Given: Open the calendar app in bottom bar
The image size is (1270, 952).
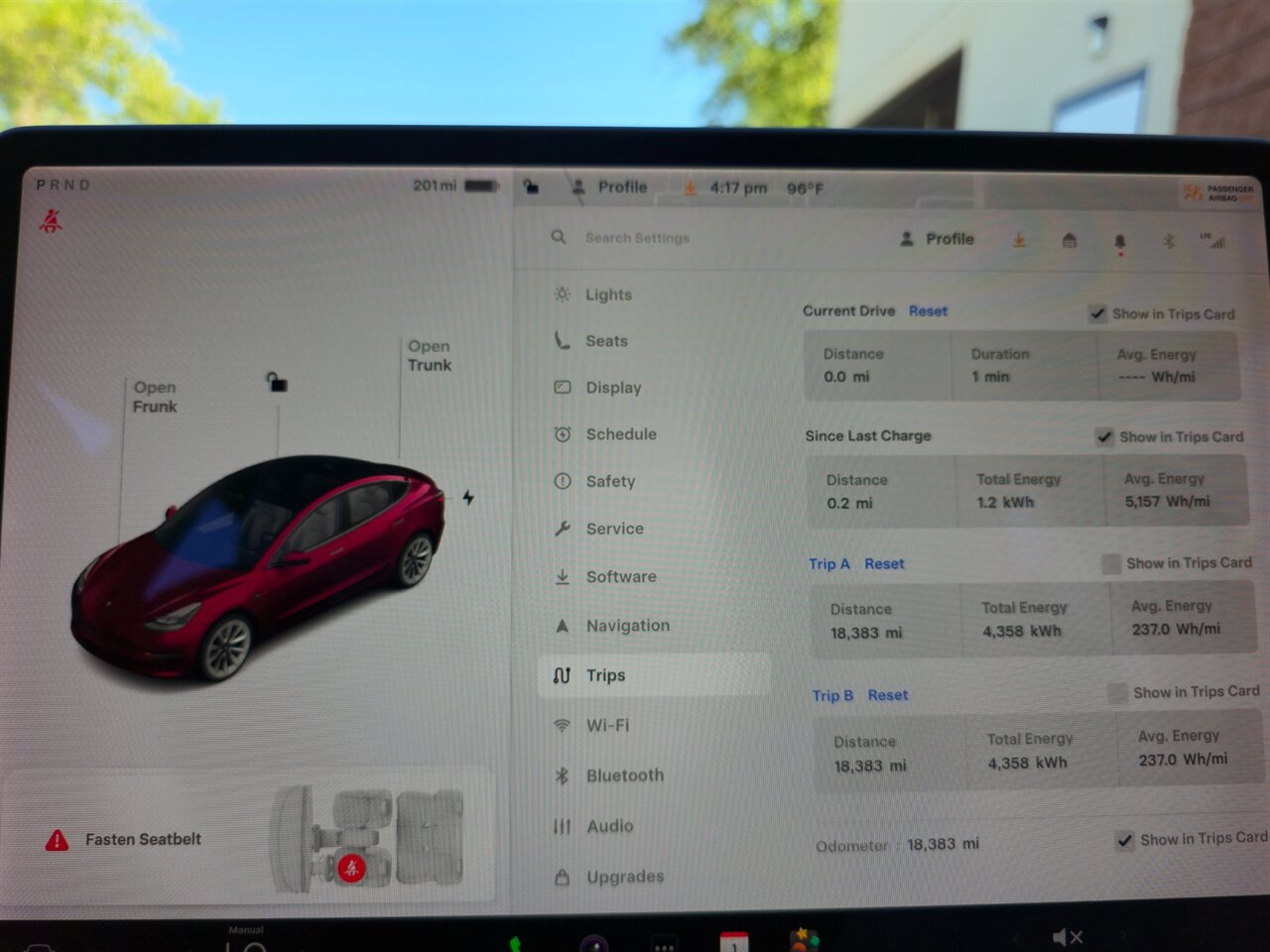Looking at the screenshot, I should pos(733,941).
